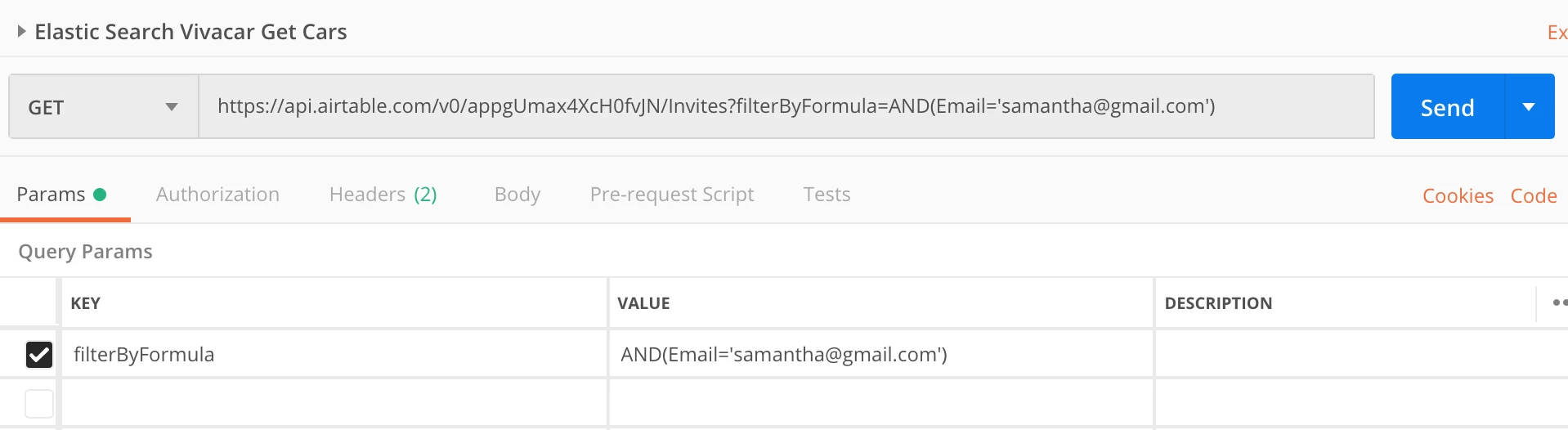Open the Code link
1568x430 pixels.
click(1534, 196)
